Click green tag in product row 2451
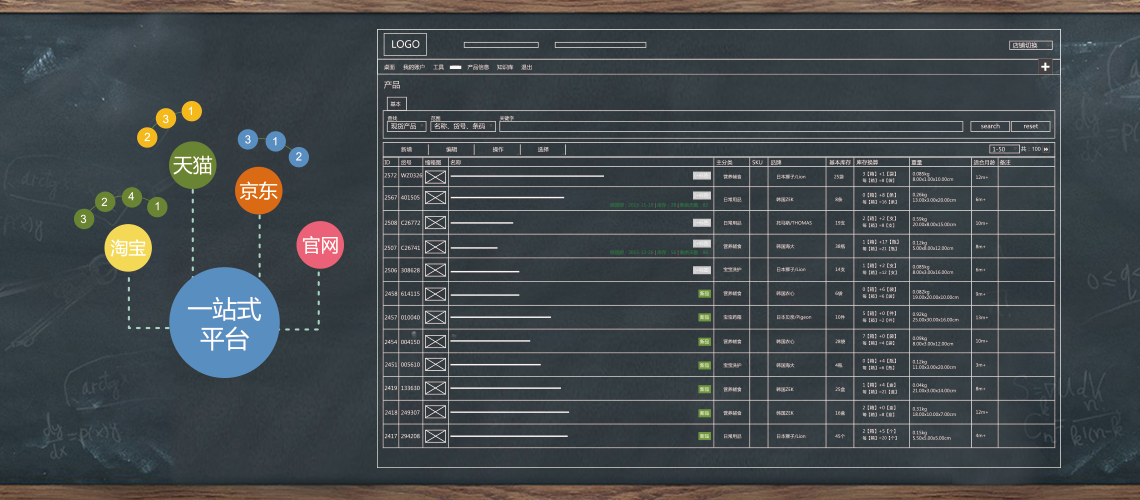Image resolution: width=1140 pixels, height=500 pixels. 704,365
